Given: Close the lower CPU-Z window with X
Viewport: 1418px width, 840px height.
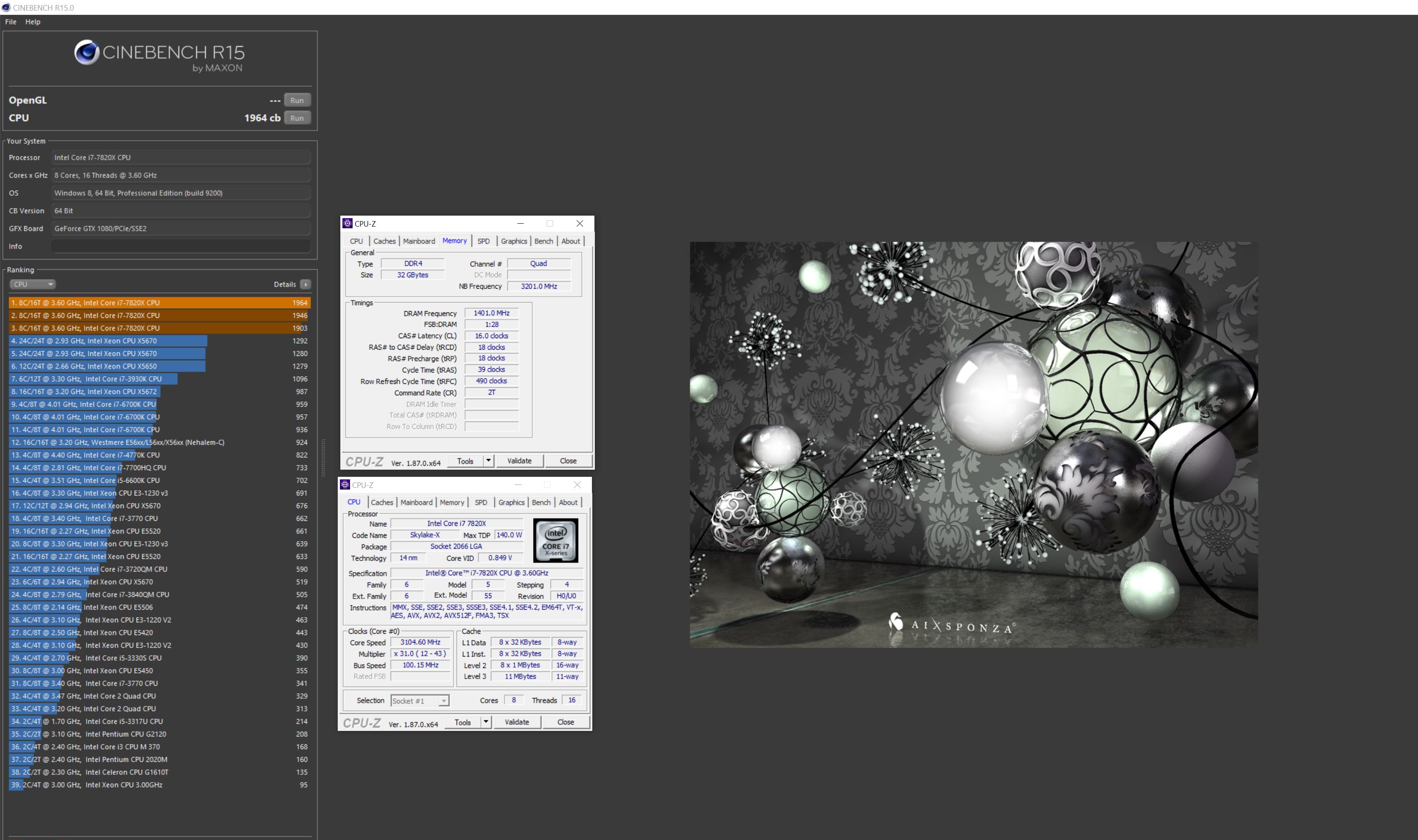Looking at the screenshot, I should pyautogui.click(x=577, y=484).
